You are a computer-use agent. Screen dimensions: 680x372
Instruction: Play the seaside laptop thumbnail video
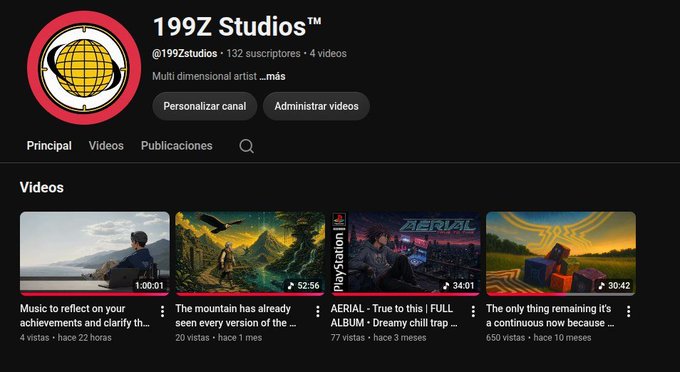[x=95, y=253]
